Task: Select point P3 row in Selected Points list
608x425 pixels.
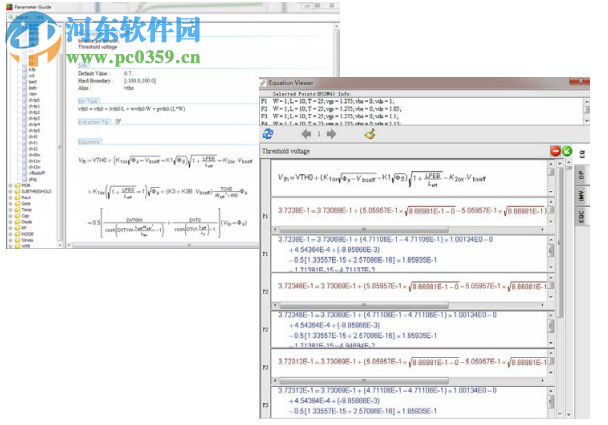Action: coord(422,116)
